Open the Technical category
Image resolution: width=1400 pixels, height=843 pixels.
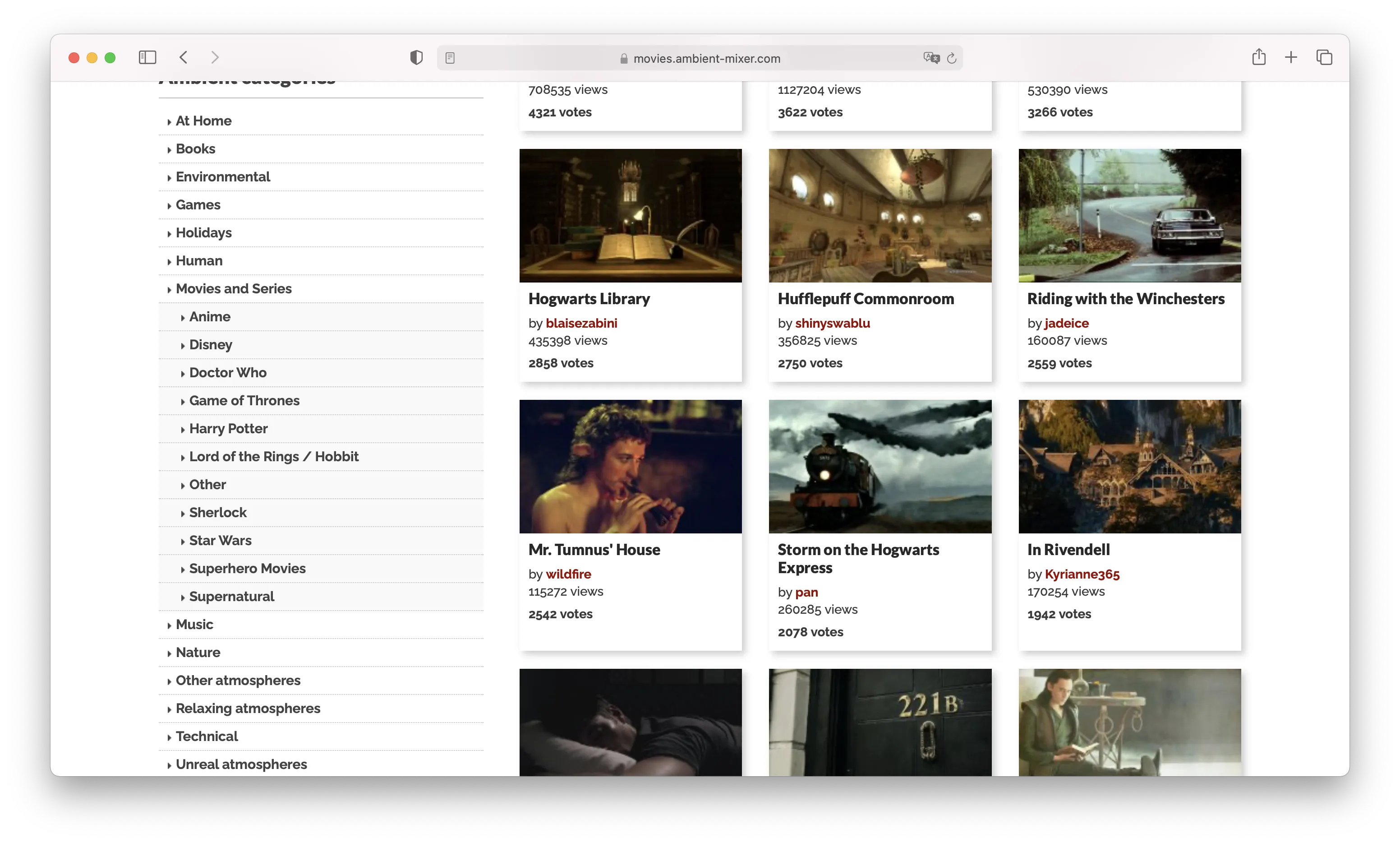(207, 736)
